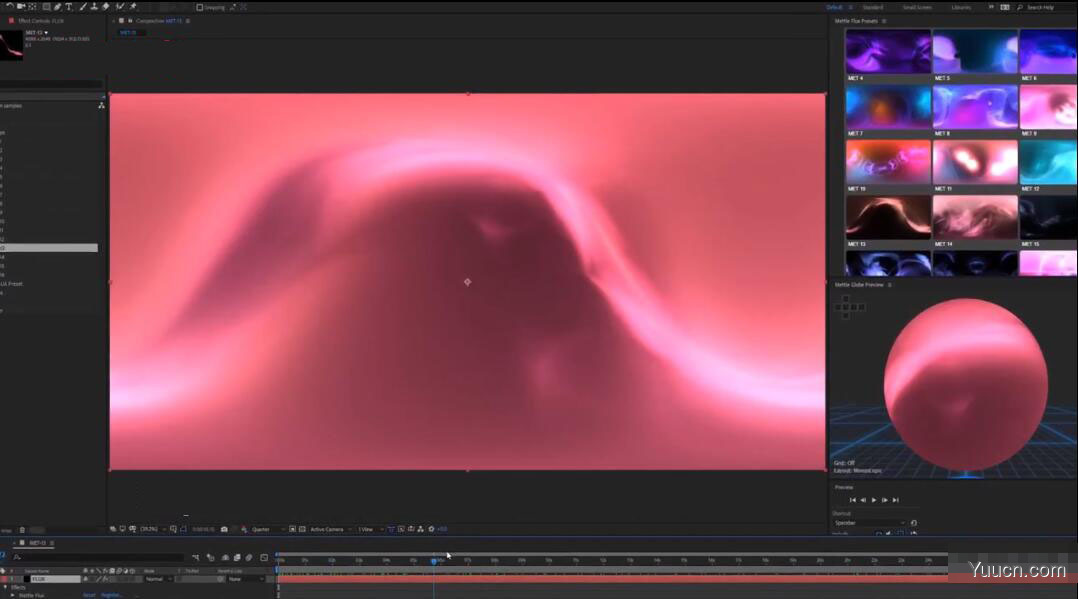Select the Unified Camera tool
The image size is (1078, 599).
21,6
